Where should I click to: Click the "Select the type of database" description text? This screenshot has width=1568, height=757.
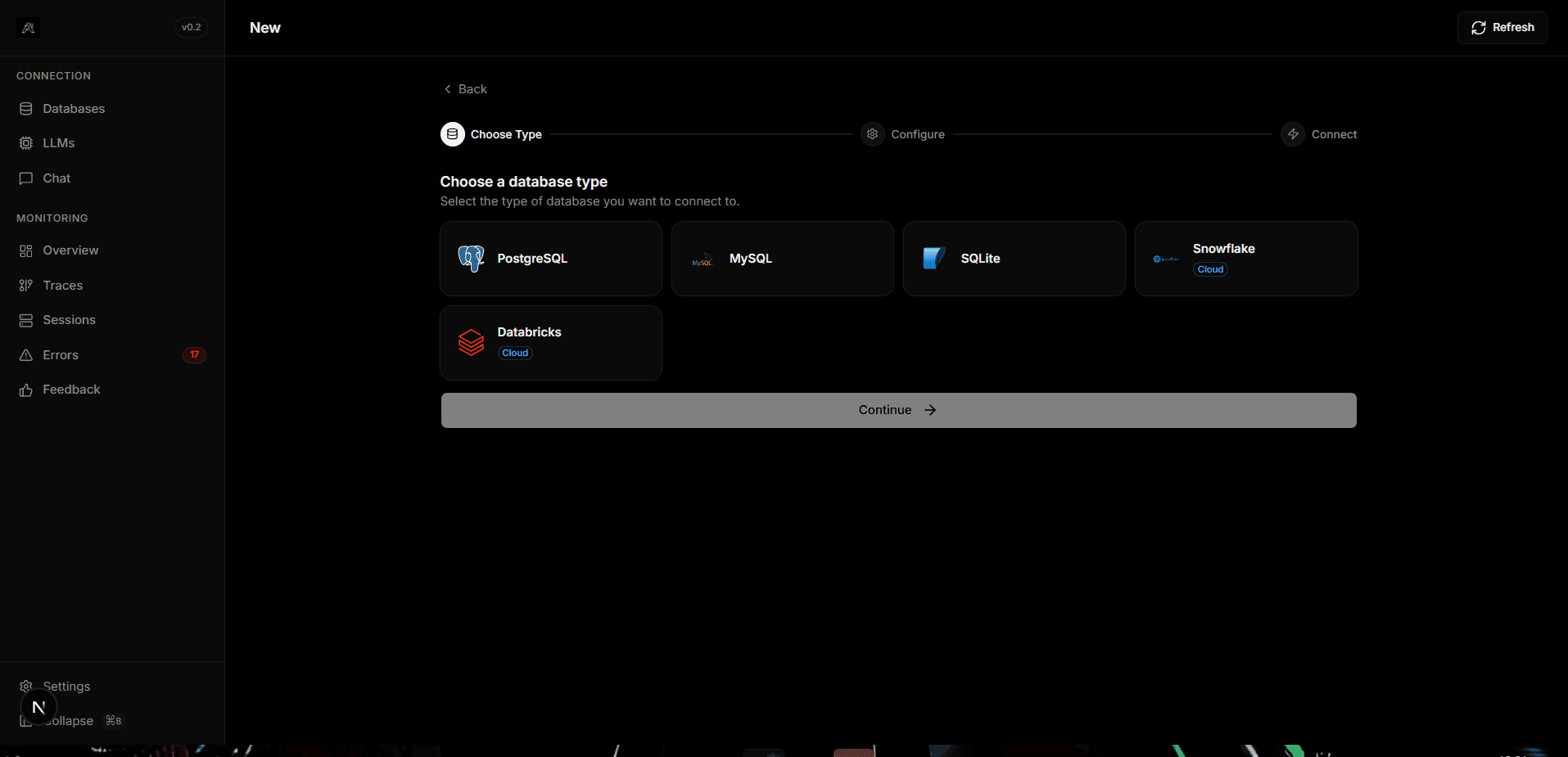[590, 201]
